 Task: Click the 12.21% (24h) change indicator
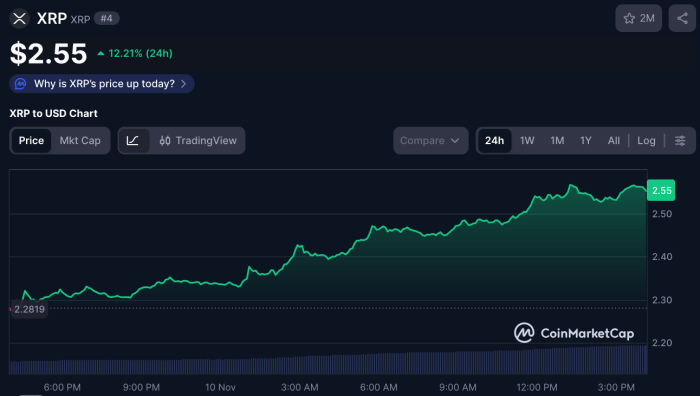[x=135, y=54]
